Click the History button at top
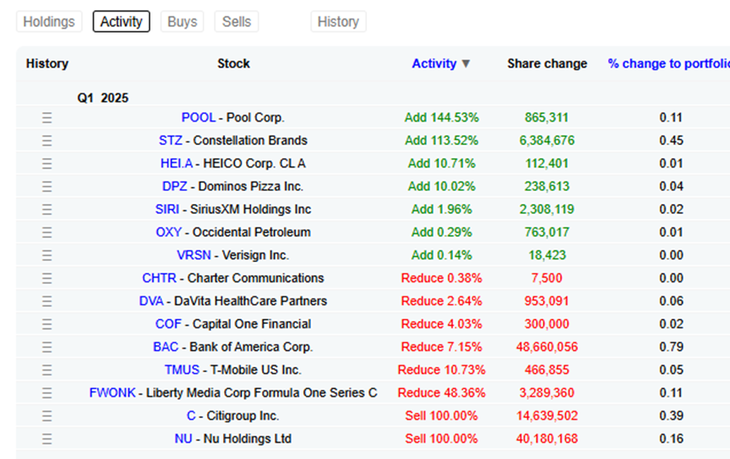Viewport: 730px width, 459px height. 338,22
